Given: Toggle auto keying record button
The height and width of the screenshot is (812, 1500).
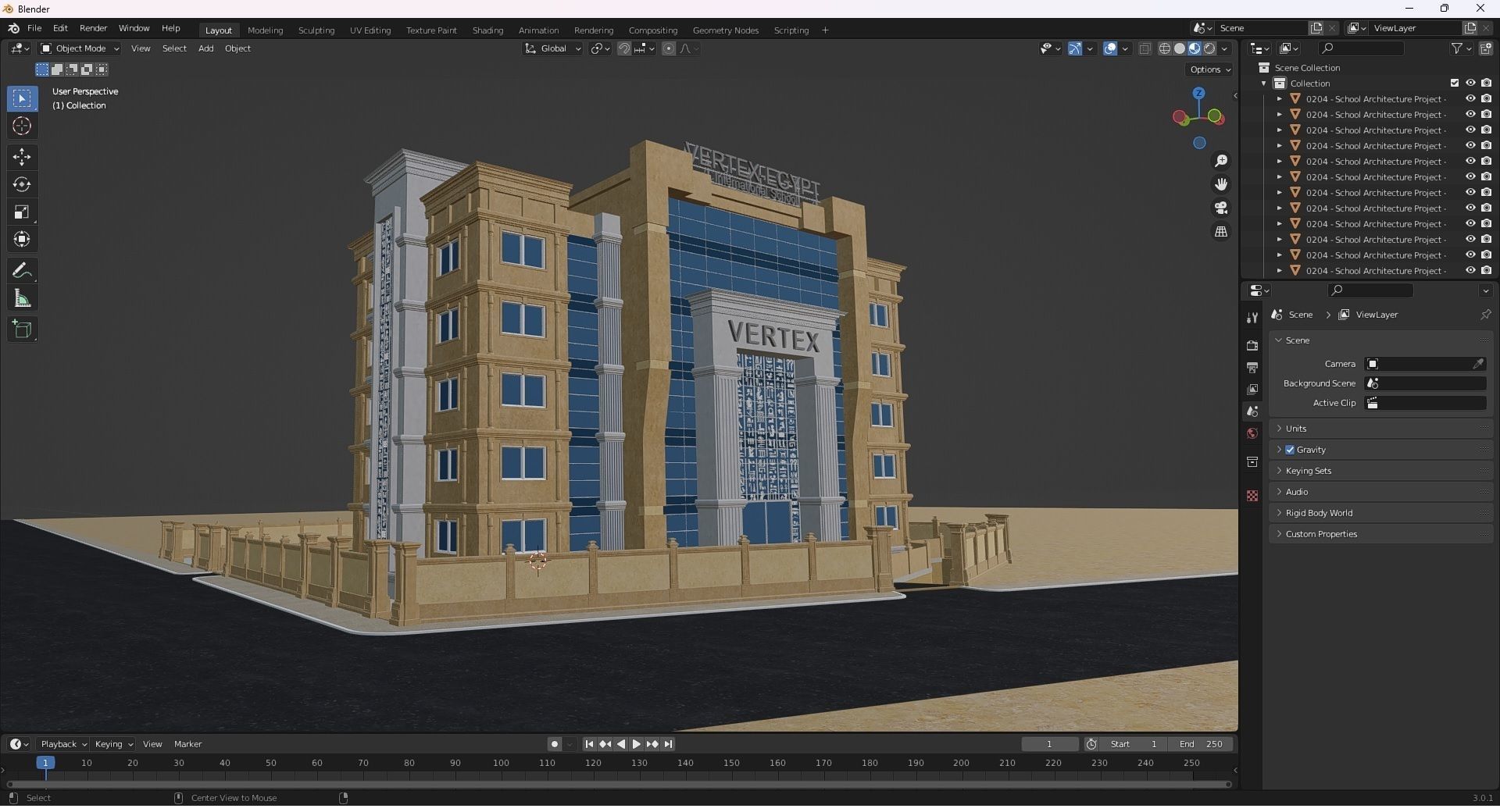Looking at the screenshot, I should (x=555, y=744).
